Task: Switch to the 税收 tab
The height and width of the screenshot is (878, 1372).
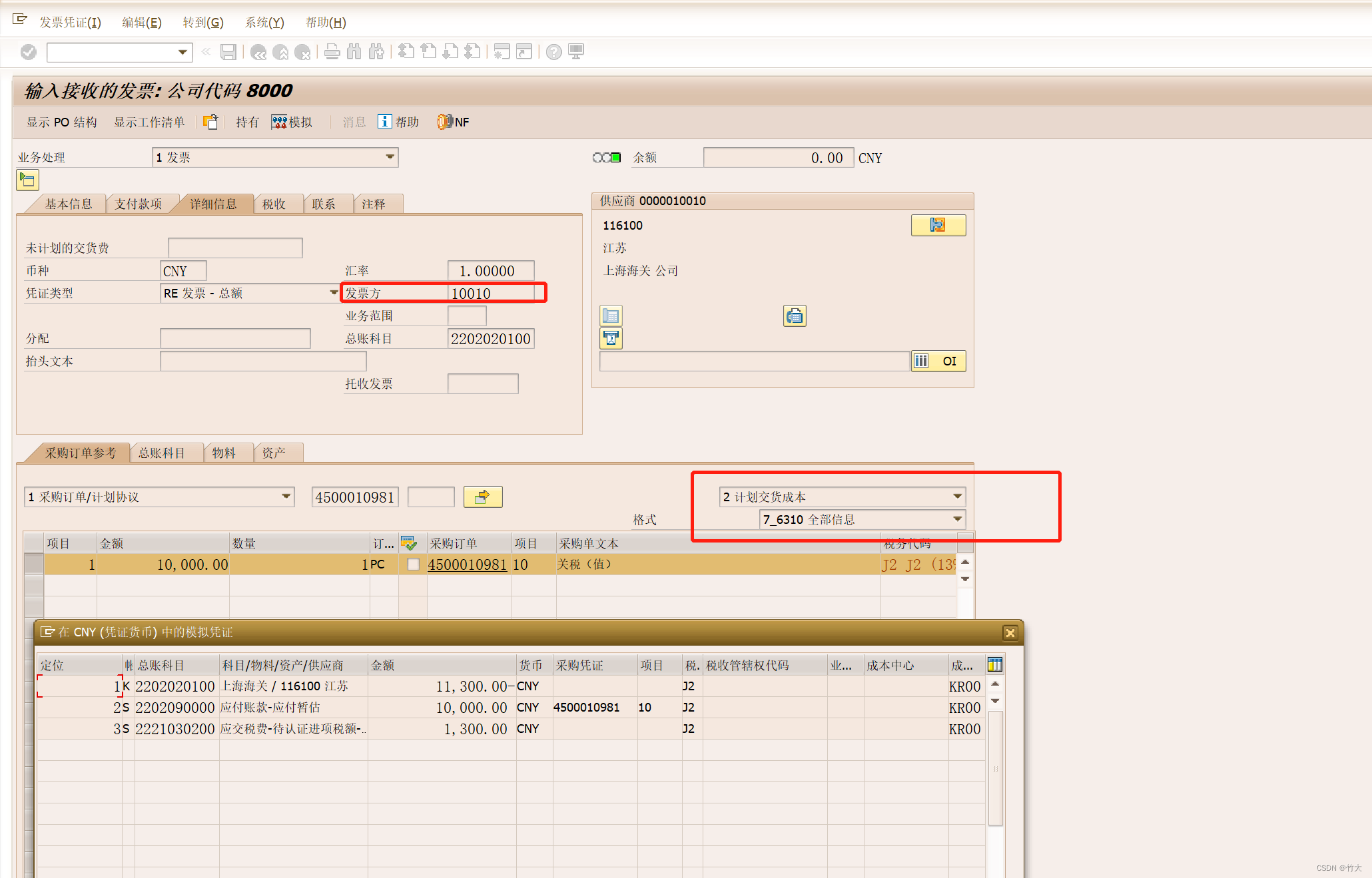Action: (x=274, y=204)
